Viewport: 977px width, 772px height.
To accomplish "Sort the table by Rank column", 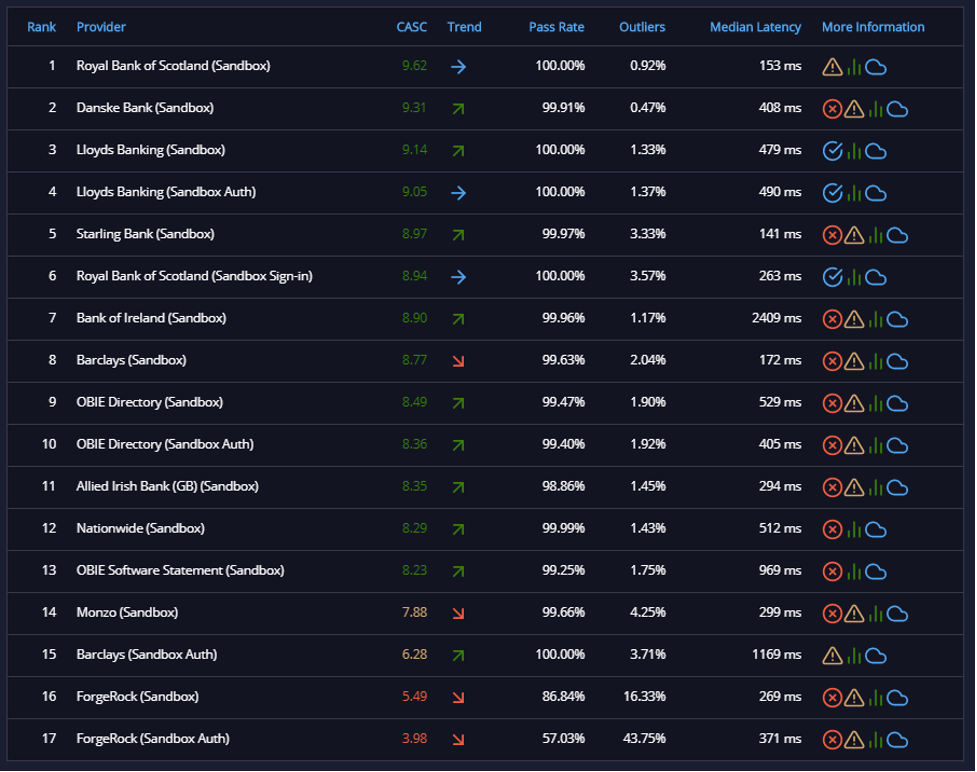I will click(x=41, y=27).
